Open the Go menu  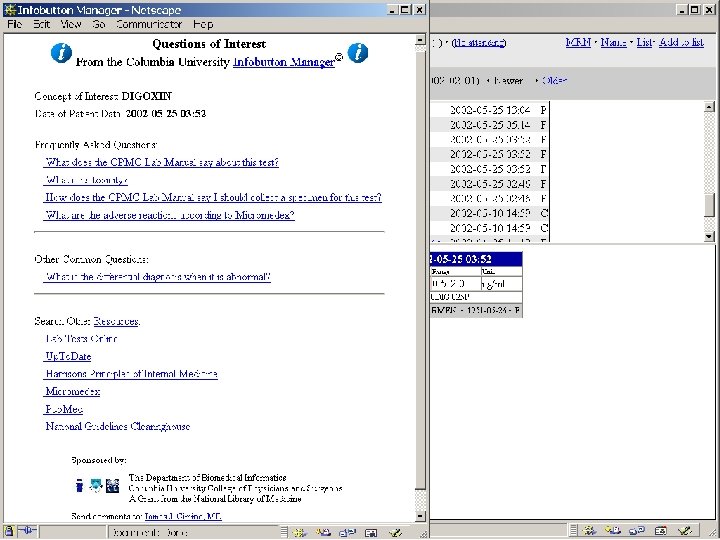(99, 24)
